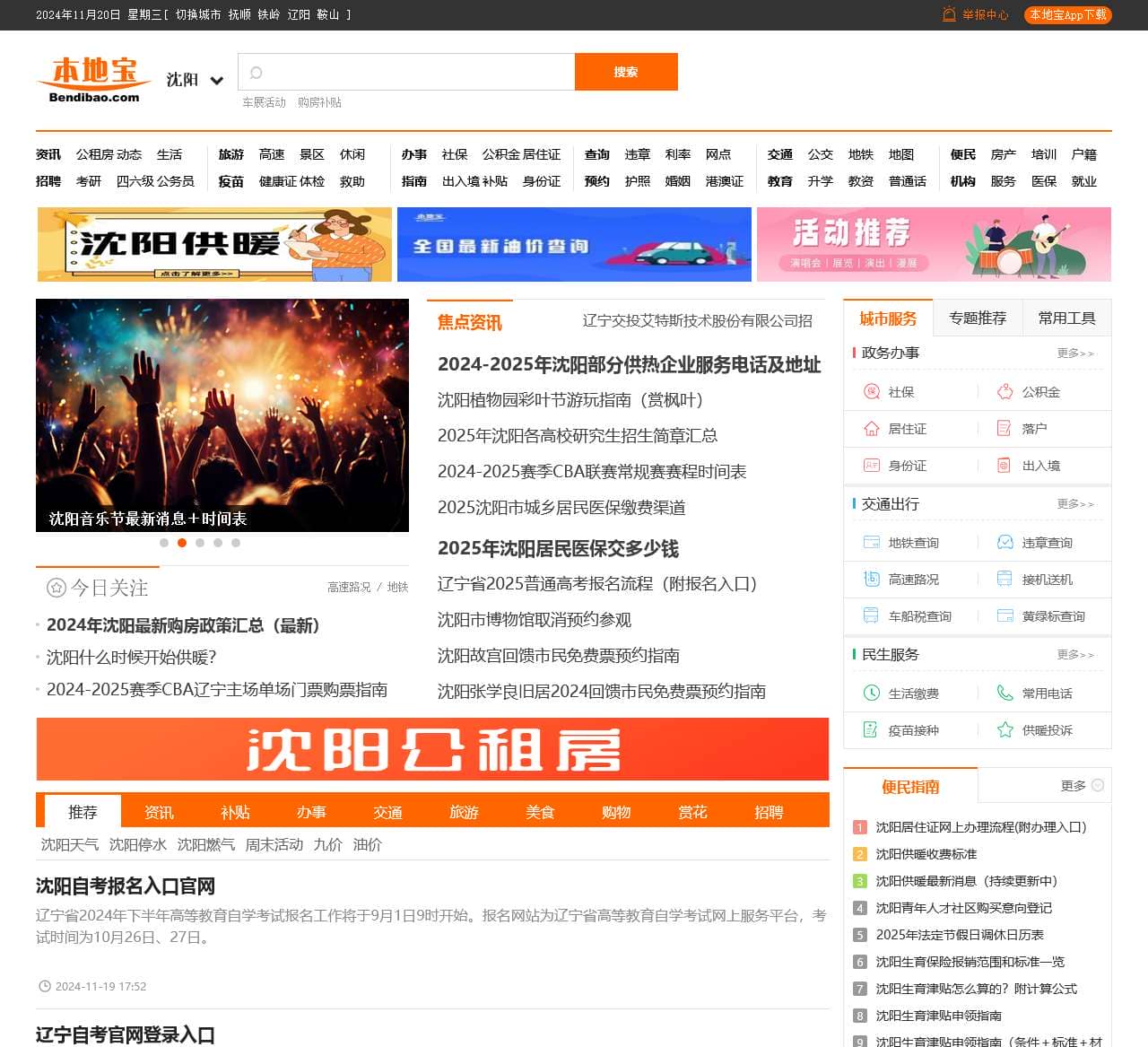Click the 地铁查询 icon
This screenshot has height=1047, width=1148.
tap(871, 543)
